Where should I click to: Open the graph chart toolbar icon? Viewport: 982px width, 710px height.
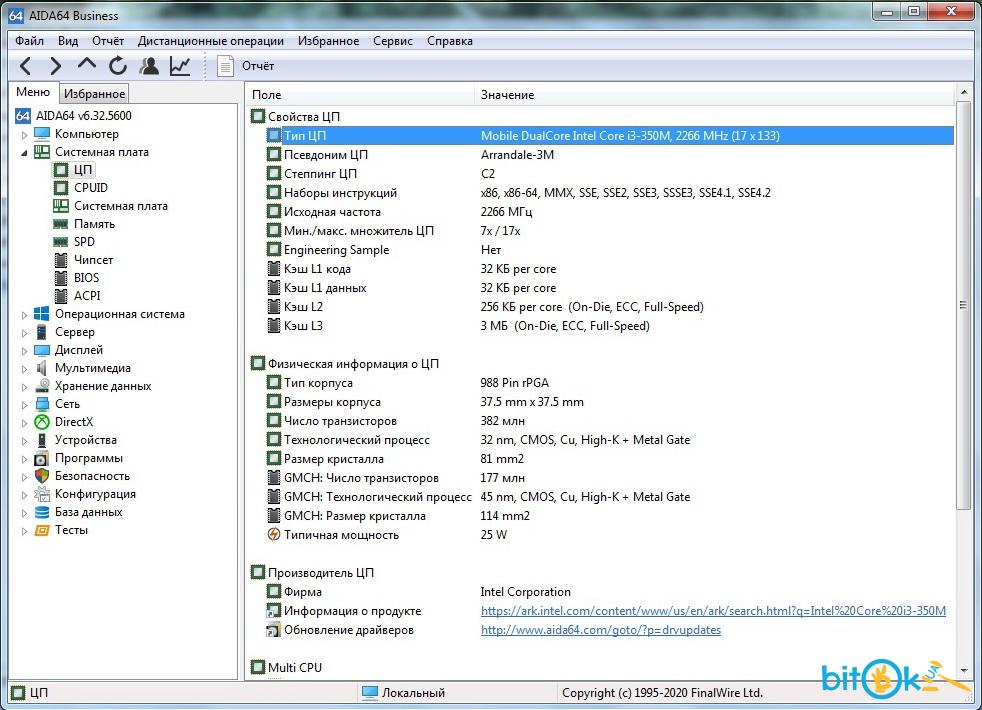180,66
